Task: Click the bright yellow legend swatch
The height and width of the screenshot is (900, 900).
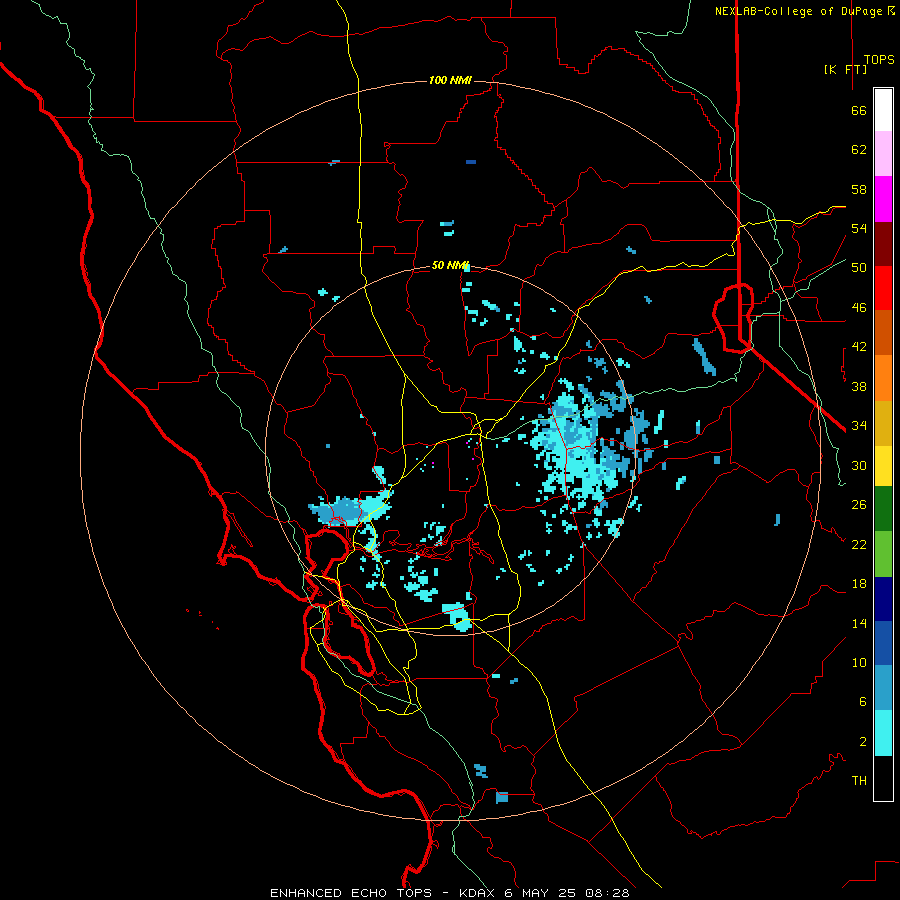Action: 883,466
